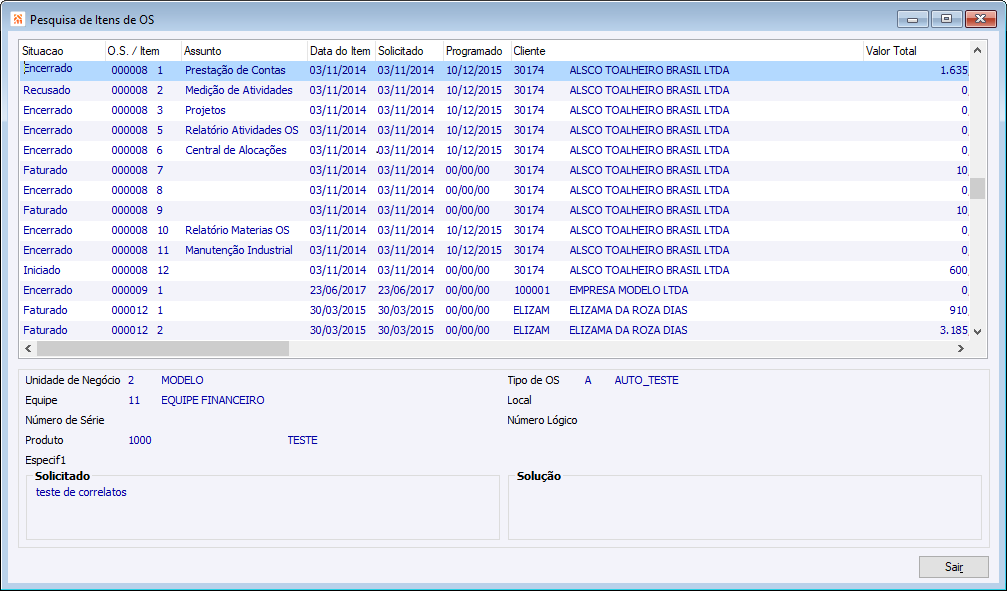Sort by the Assunto column header
Screen dimensions: 1007x592
245,51
